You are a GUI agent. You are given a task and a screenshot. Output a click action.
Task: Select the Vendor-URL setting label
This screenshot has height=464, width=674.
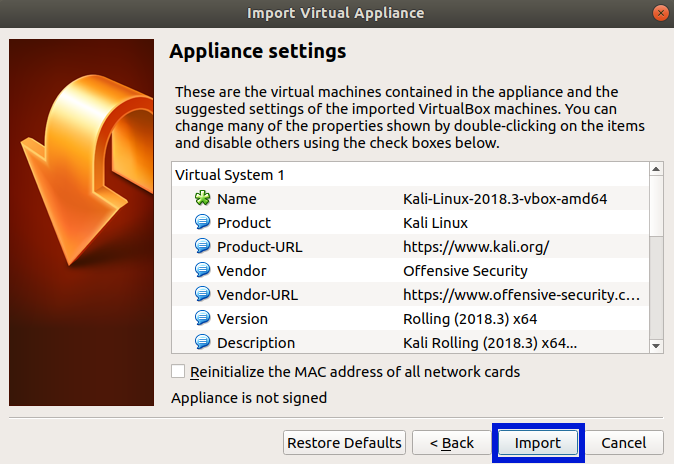click(x=257, y=295)
